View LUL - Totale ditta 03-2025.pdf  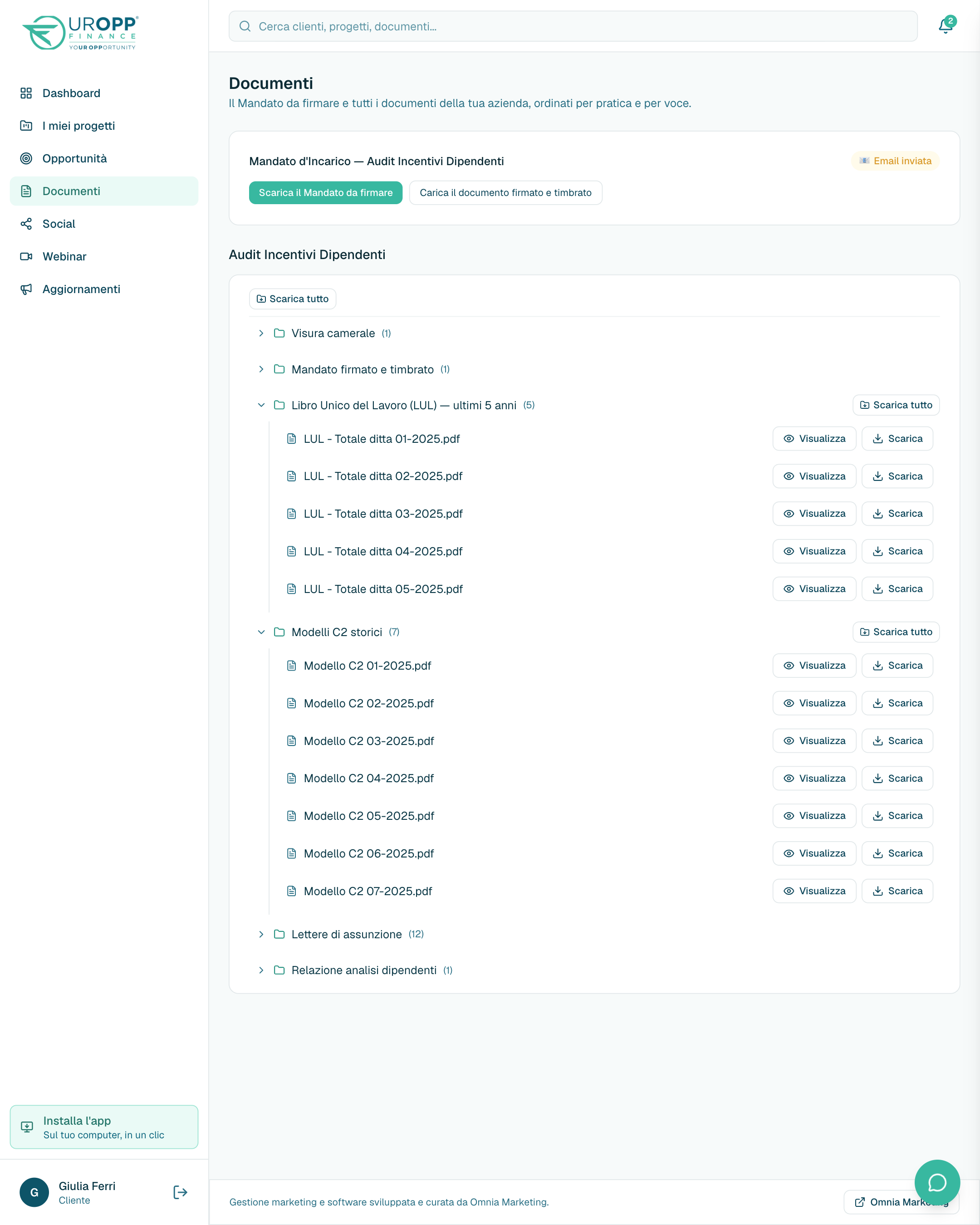[814, 514]
